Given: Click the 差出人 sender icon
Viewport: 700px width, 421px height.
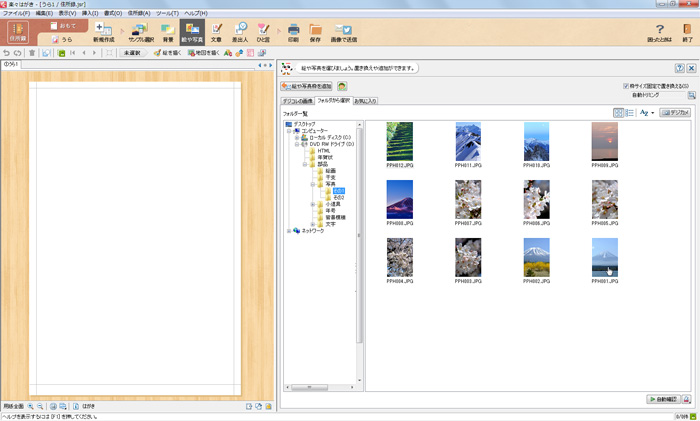Looking at the screenshot, I should (240, 32).
